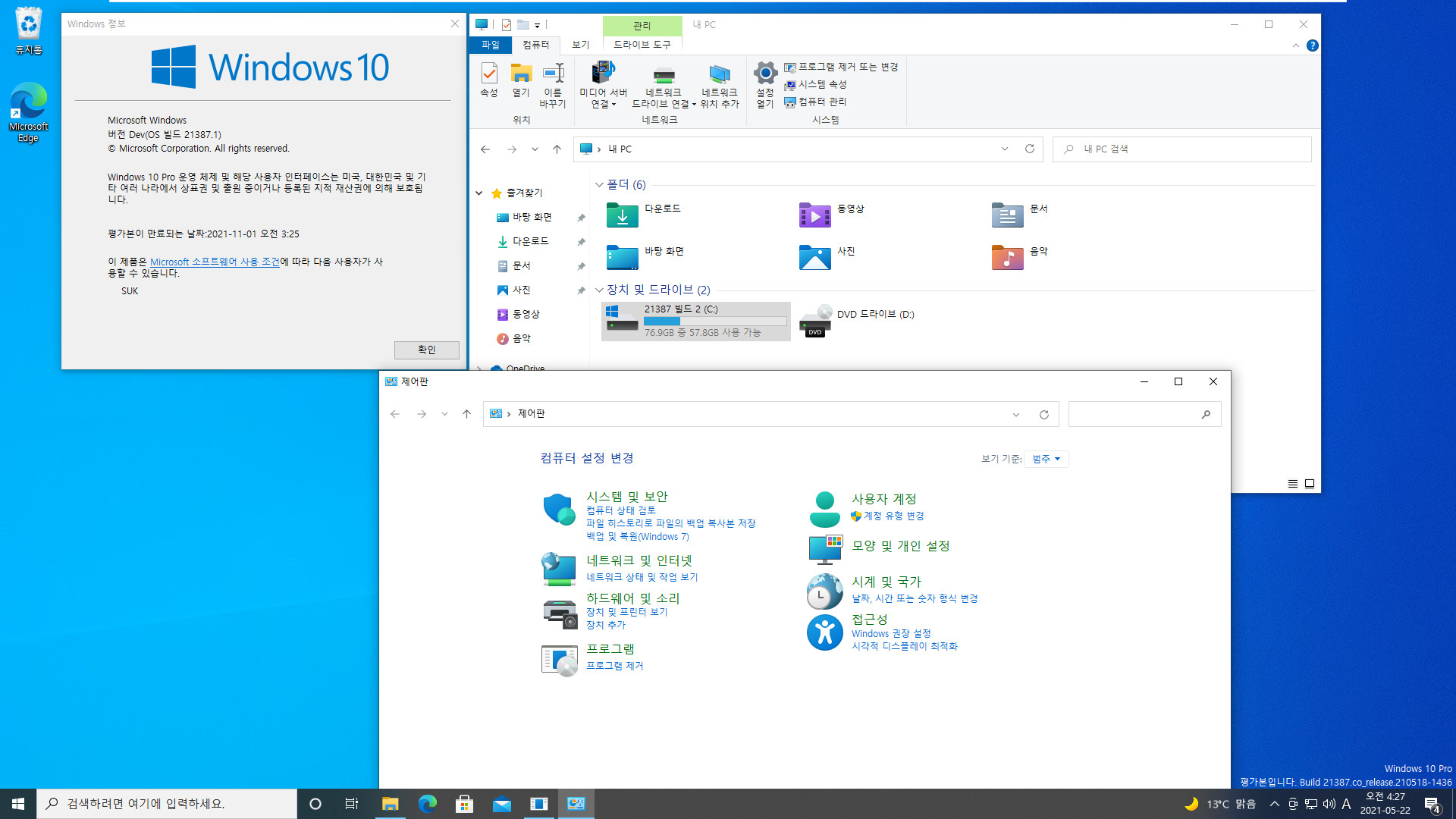The height and width of the screenshot is (819, 1456).
Task: Open 프로그램 제거 link in 제어판
Action: click(614, 666)
